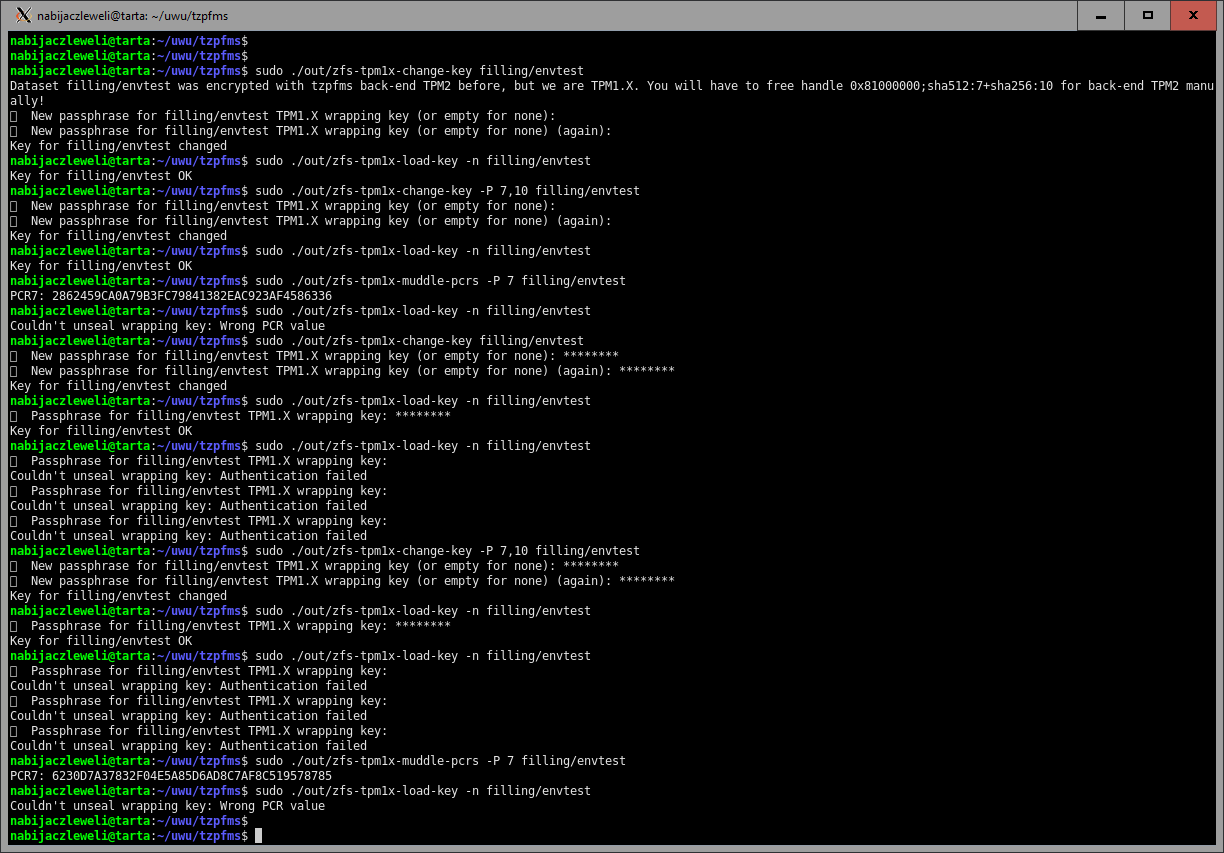
Task: Click the last zfs-tpm1x-muddle-pcrs command
Action: [440, 761]
